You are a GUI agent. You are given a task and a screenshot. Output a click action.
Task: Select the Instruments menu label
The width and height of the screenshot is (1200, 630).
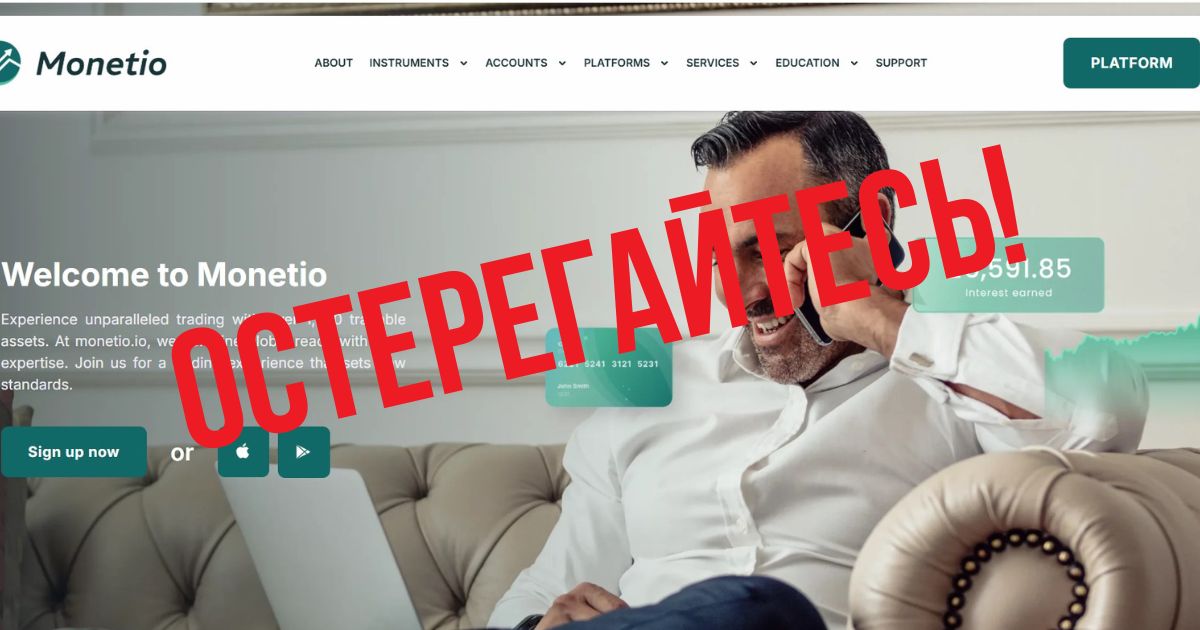[409, 63]
